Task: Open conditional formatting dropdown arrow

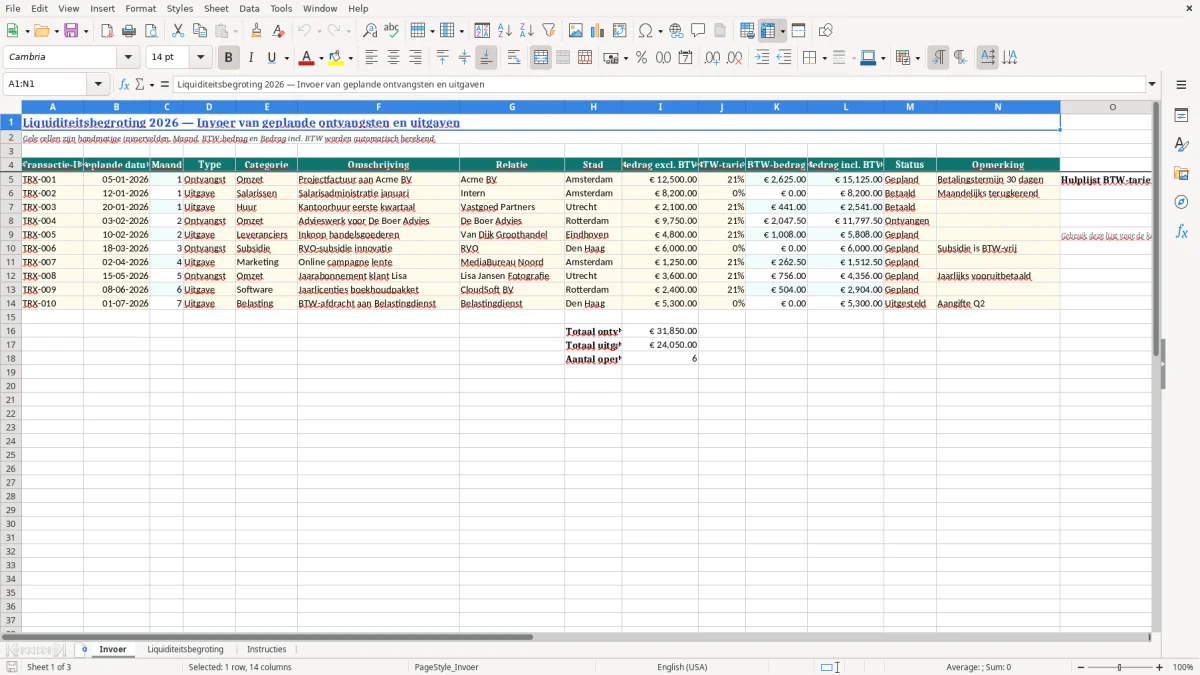Action: (x=917, y=58)
